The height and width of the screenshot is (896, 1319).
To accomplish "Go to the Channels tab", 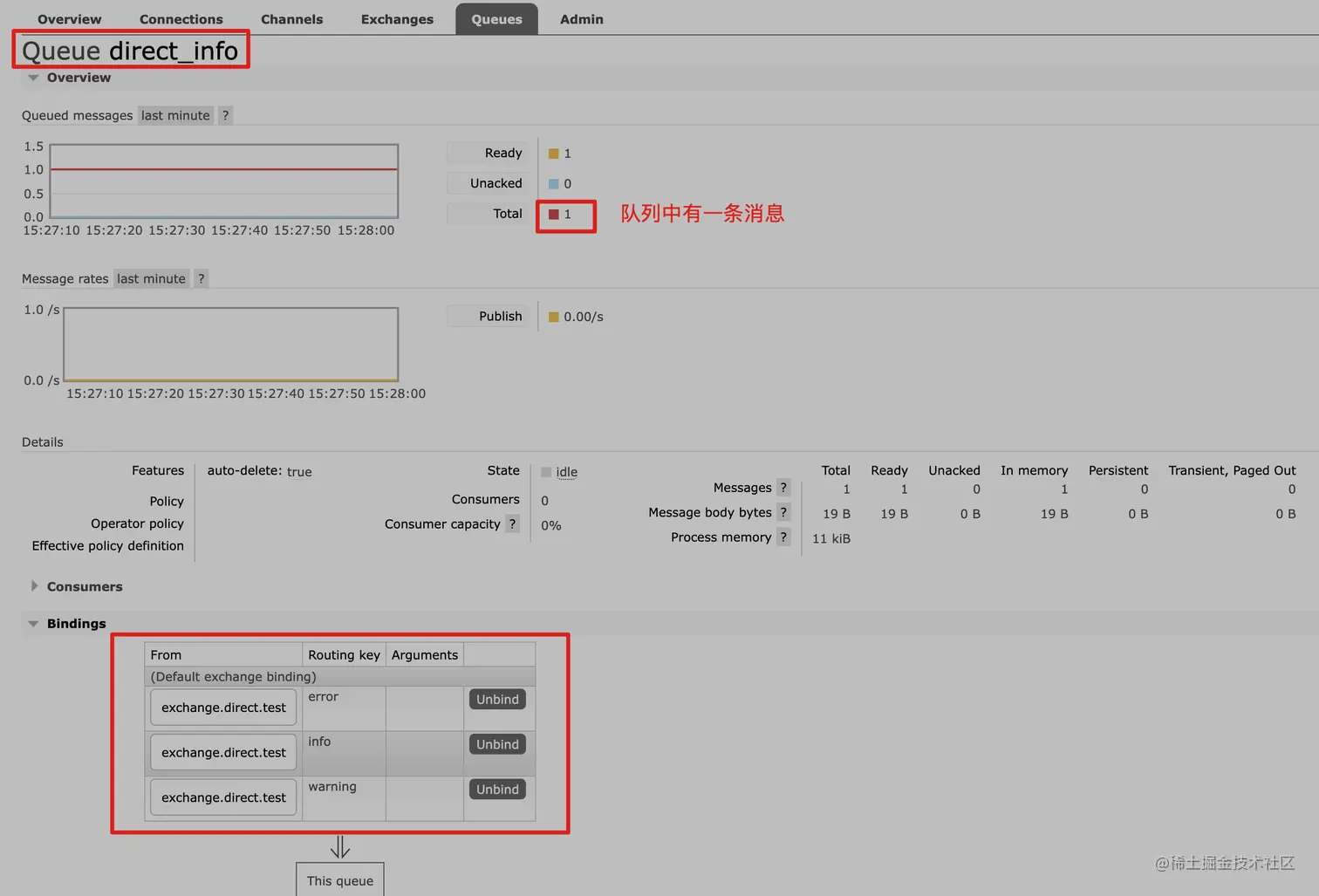I will coord(291,19).
